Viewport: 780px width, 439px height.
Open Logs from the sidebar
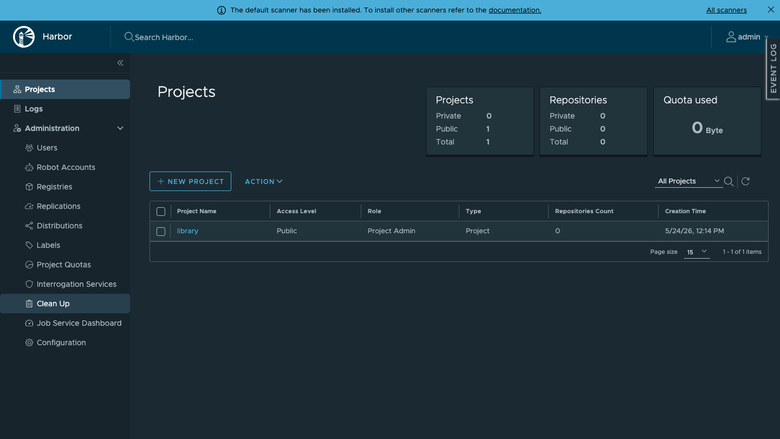click(65, 109)
